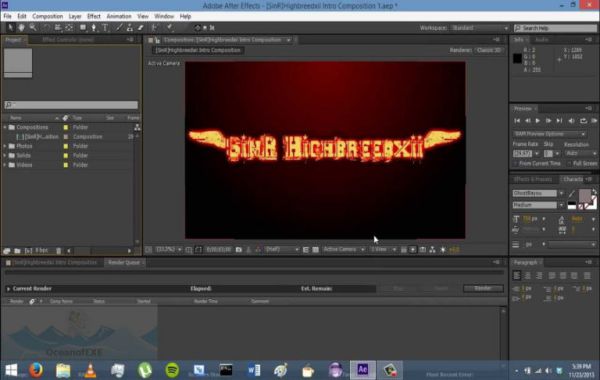Open File Explorer from the taskbar
This screenshot has width=600, height=380.
pyautogui.click(x=63, y=370)
